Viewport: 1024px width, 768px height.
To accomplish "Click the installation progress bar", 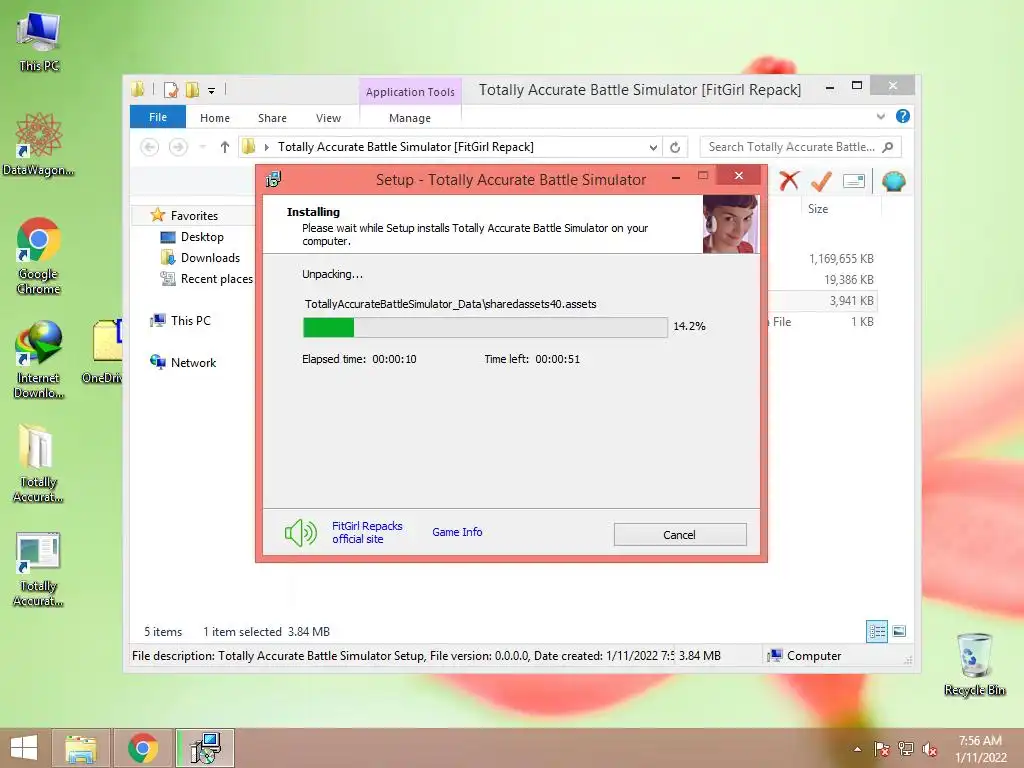I will click(x=485, y=327).
